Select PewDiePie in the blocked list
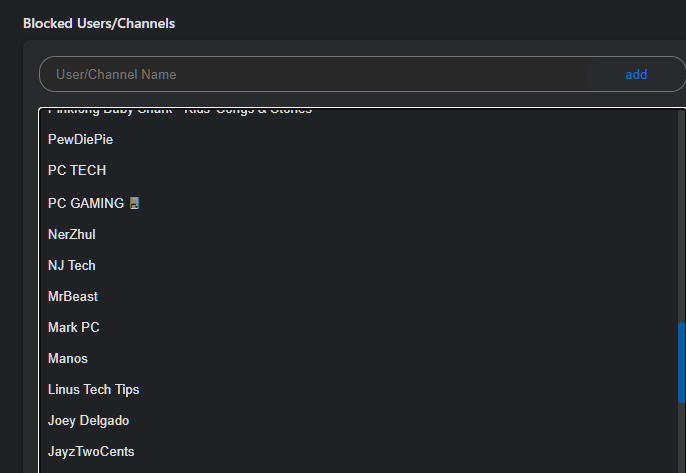The height and width of the screenshot is (473, 686). pos(80,140)
